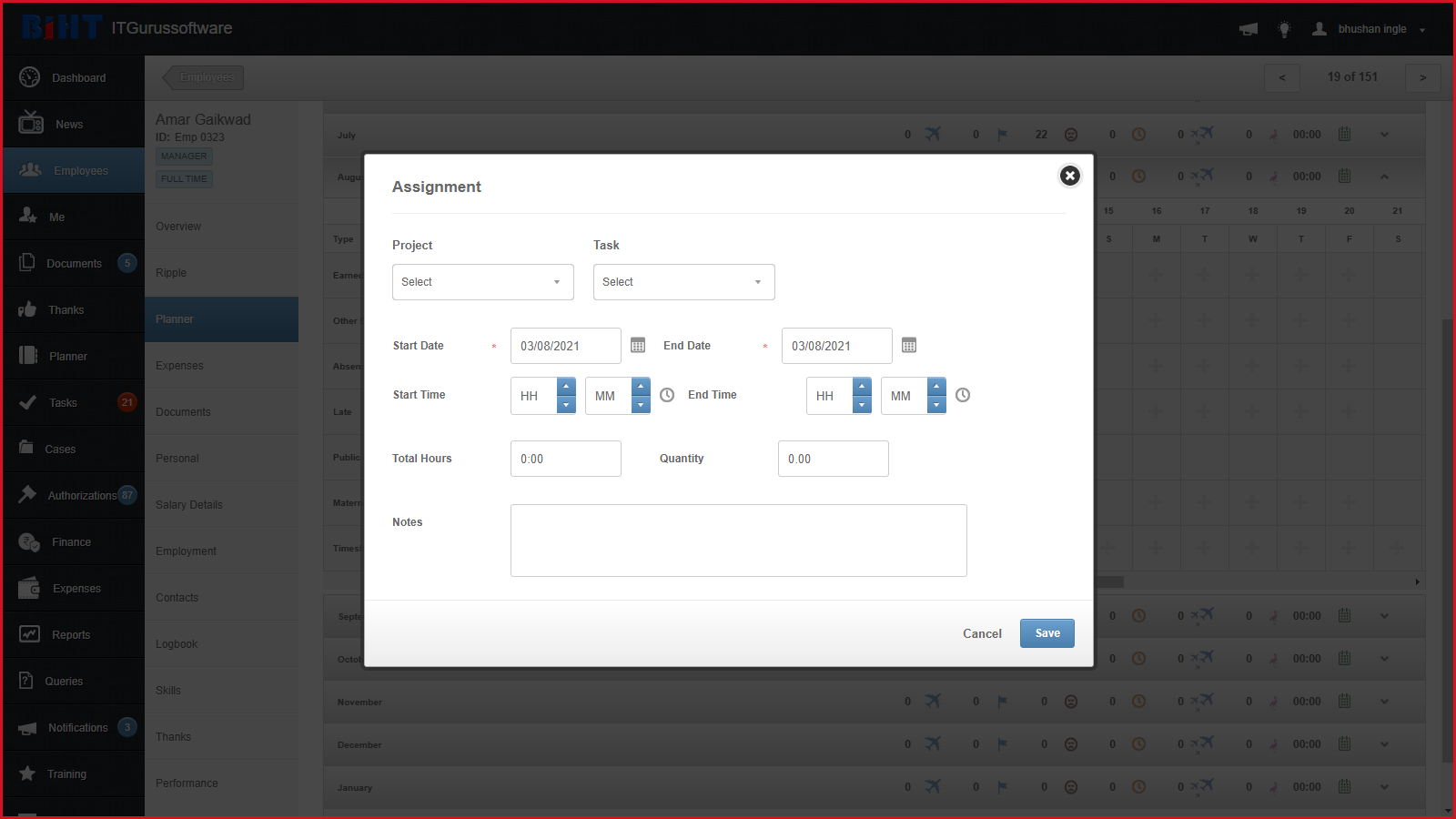
Task: Increase Start Time minutes
Action: click(x=641, y=387)
